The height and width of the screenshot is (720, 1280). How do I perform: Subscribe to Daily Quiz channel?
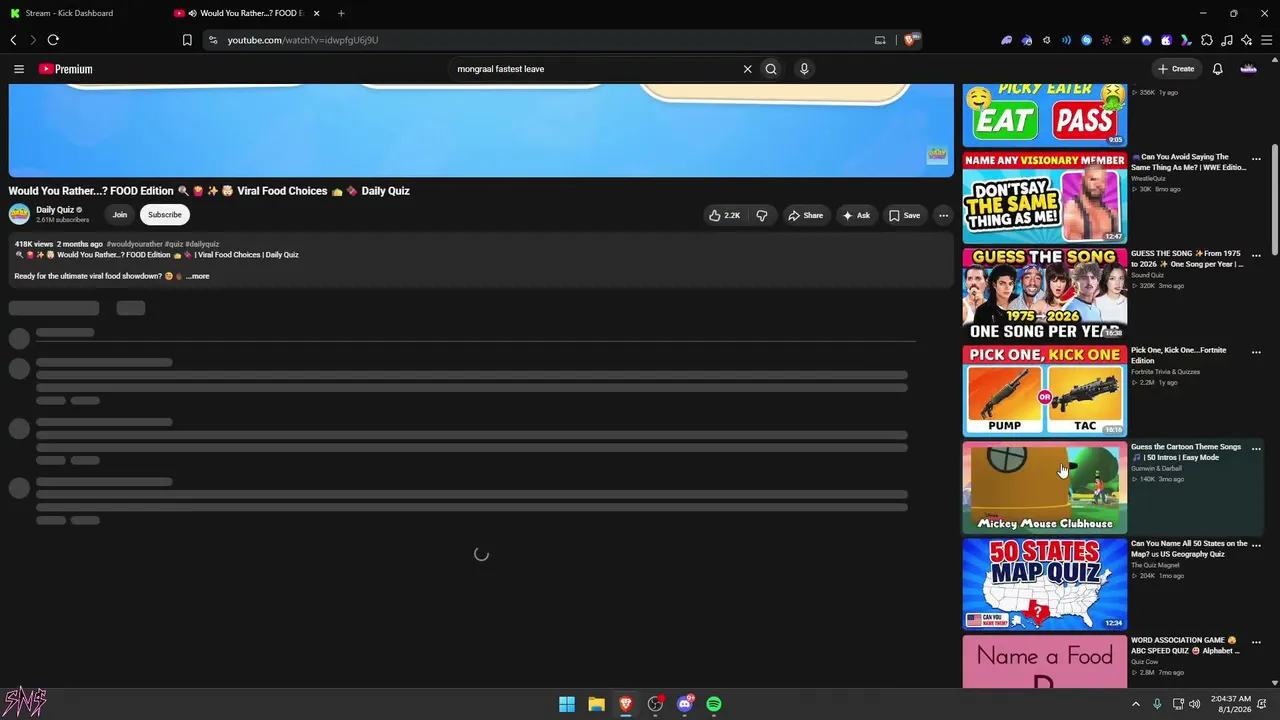[x=165, y=215]
